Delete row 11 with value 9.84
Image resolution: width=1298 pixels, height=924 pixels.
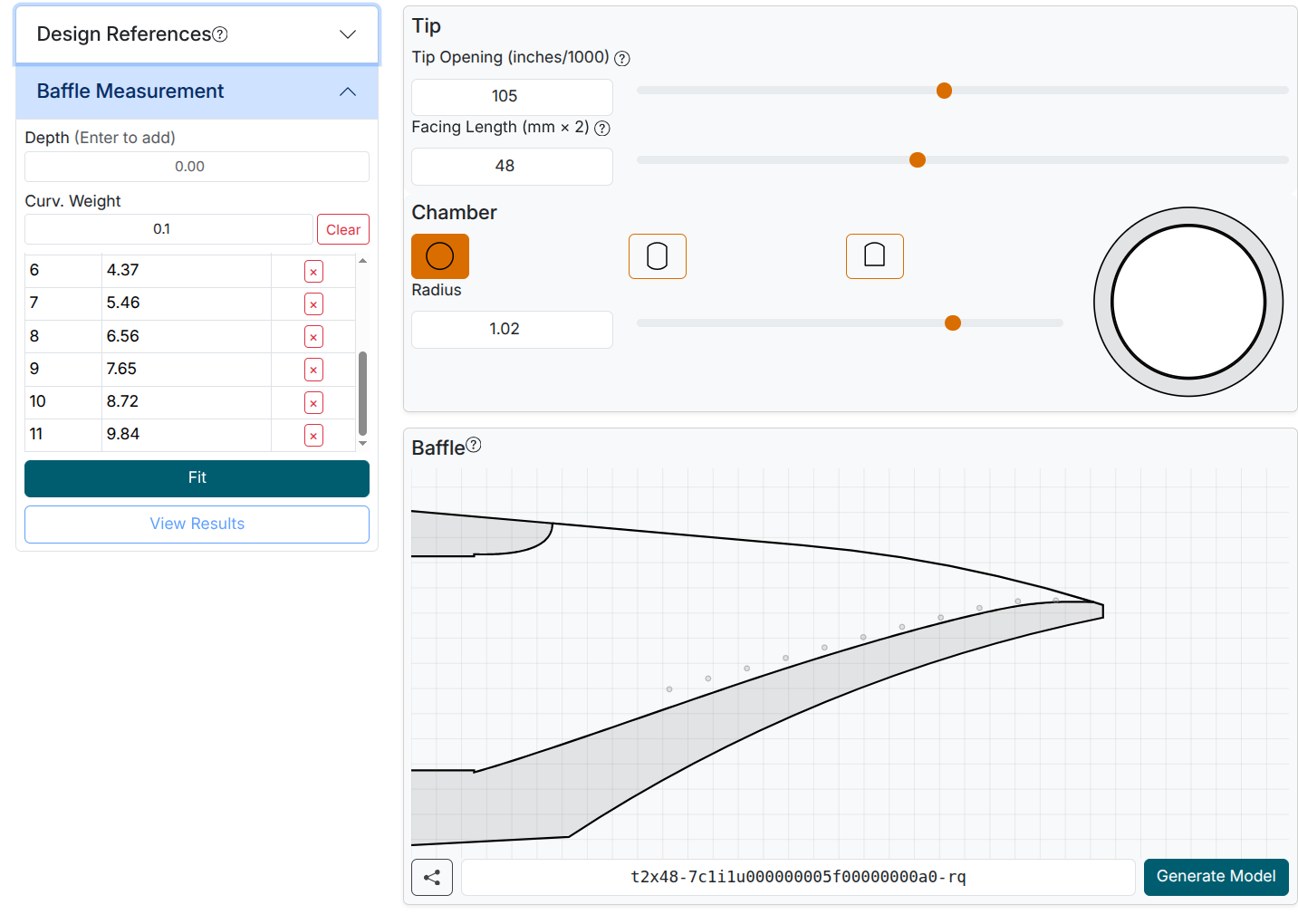tap(313, 436)
